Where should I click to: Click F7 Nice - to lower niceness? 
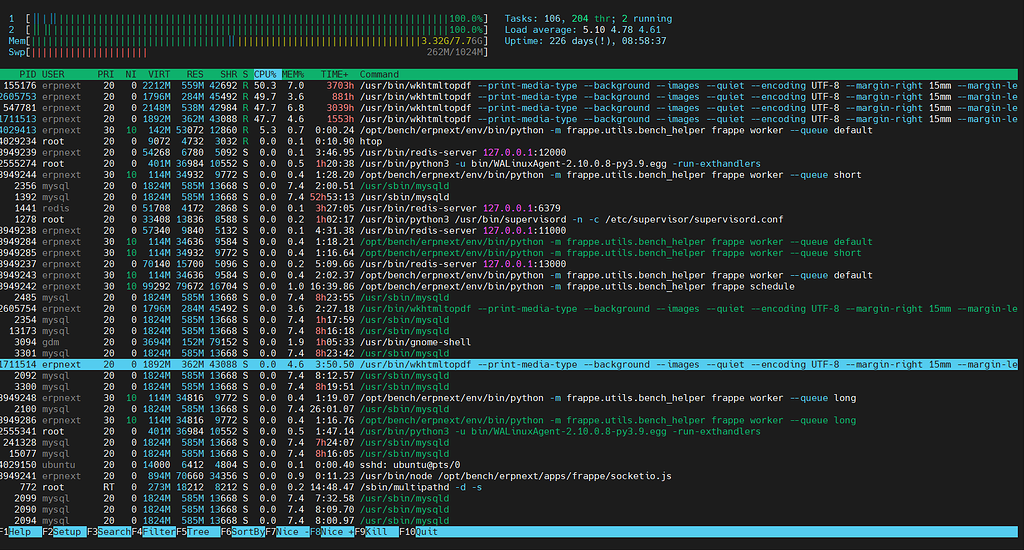[x=287, y=532]
